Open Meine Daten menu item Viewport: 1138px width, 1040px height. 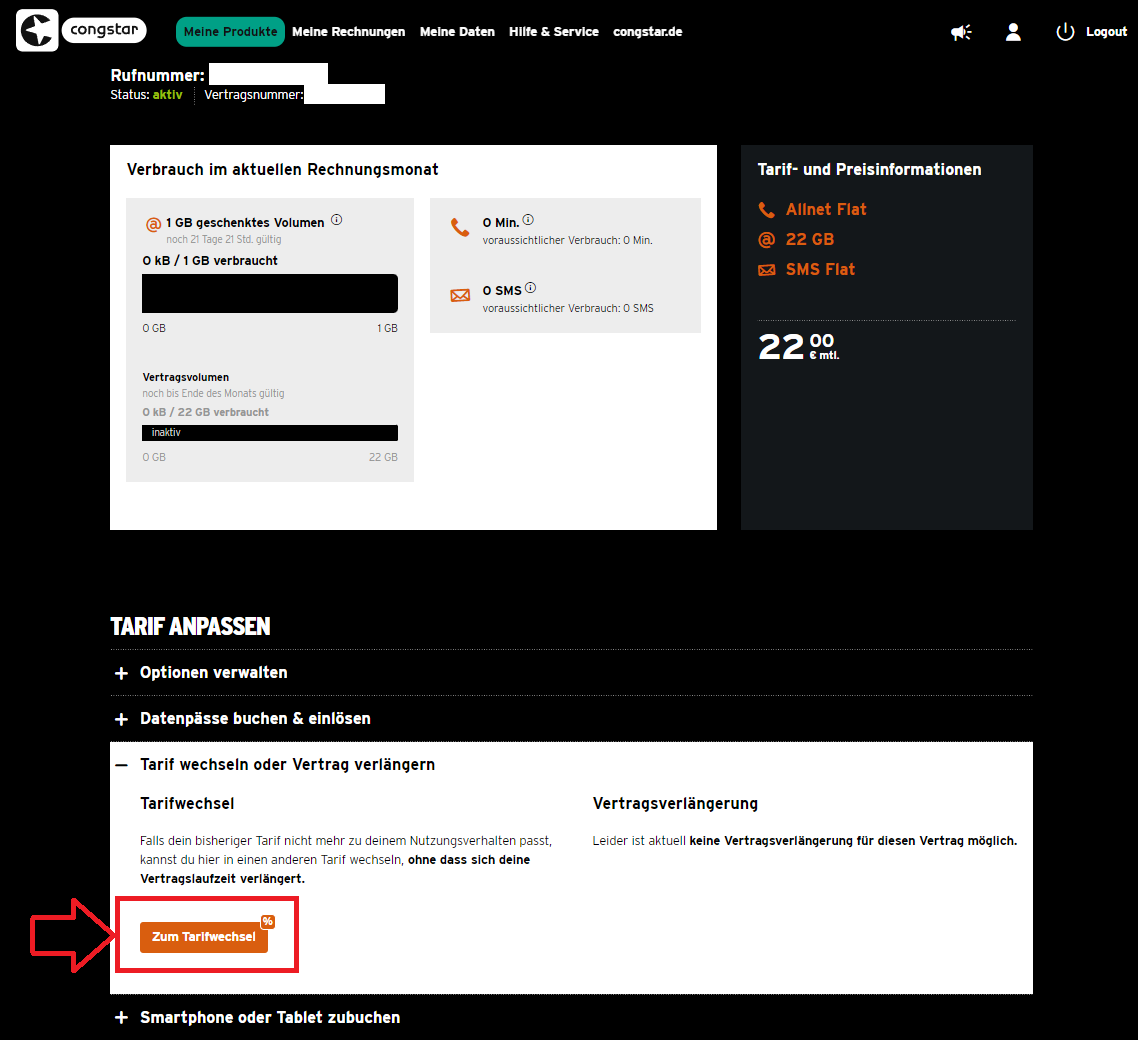click(x=457, y=32)
